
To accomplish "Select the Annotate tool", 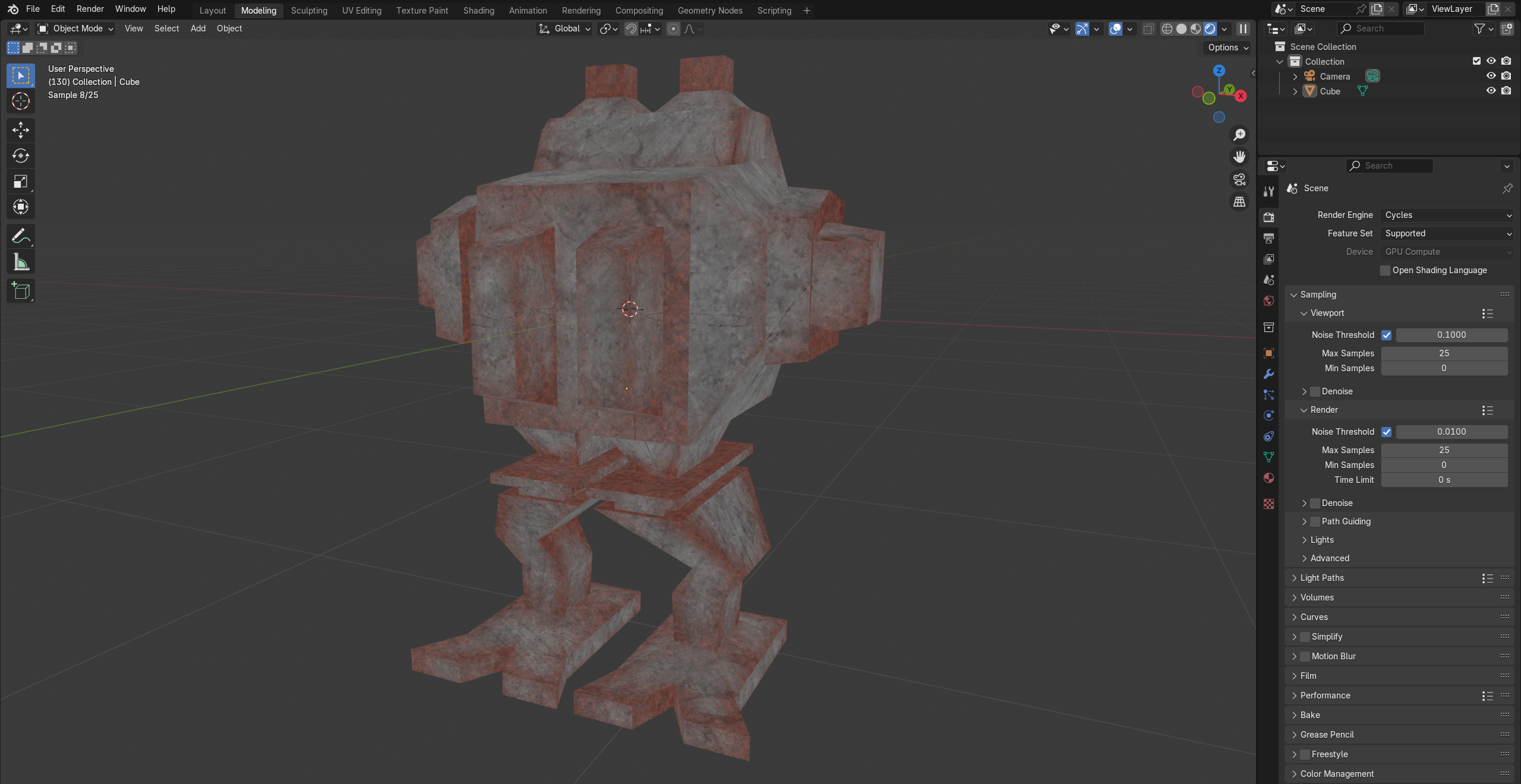I will click(21, 236).
